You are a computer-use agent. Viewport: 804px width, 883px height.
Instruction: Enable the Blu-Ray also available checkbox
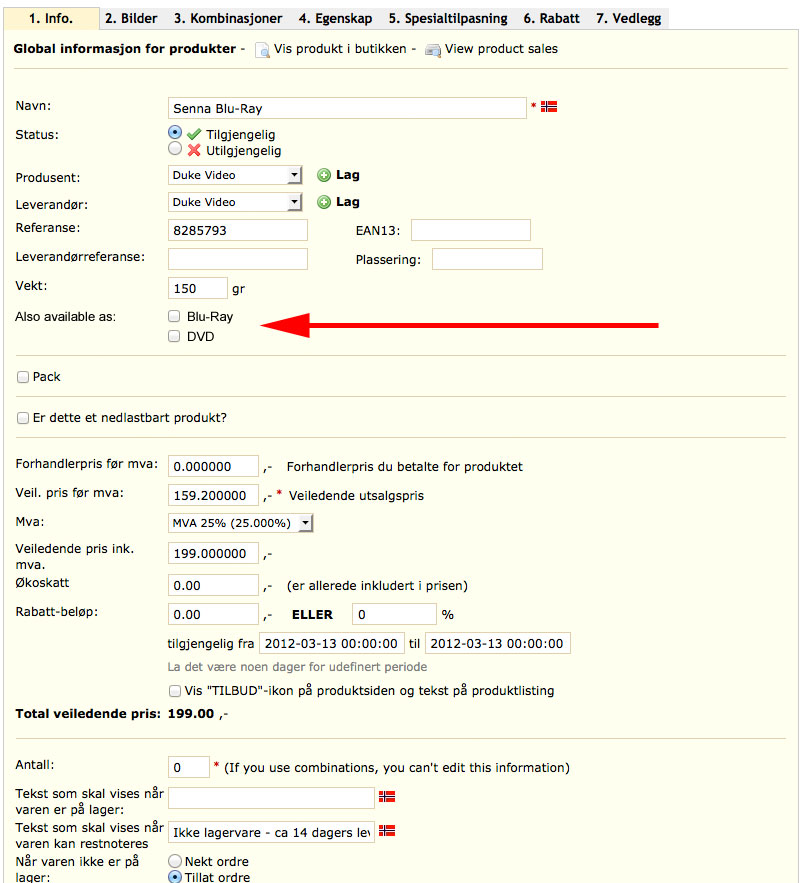pos(174,316)
